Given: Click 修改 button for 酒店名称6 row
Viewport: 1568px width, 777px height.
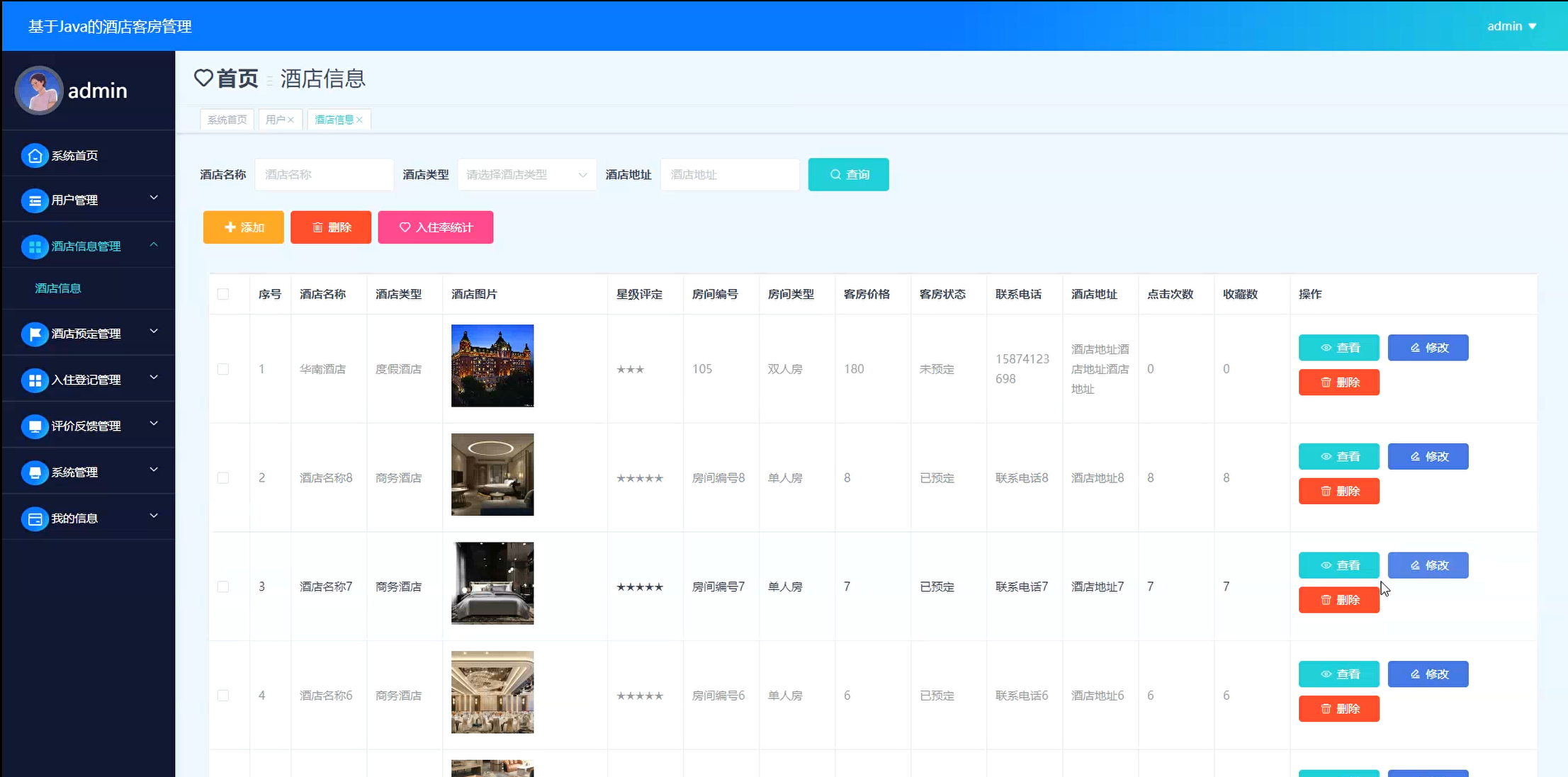Looking at the screenshot, I should [1428, 674].
